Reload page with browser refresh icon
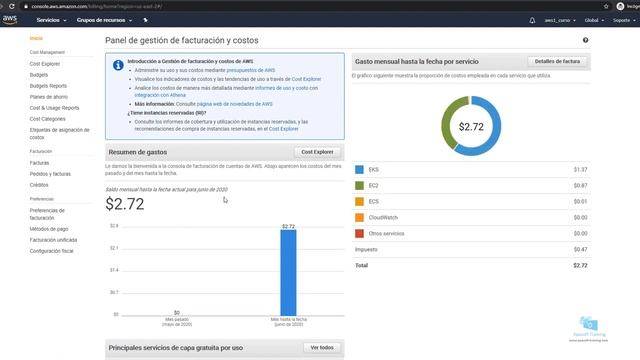Viewport: 640px width, 360px height. (12, 6)
